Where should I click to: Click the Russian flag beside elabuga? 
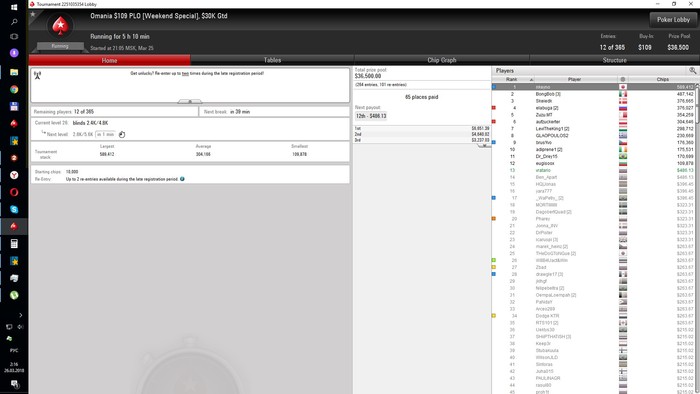(x=623, y=108)
